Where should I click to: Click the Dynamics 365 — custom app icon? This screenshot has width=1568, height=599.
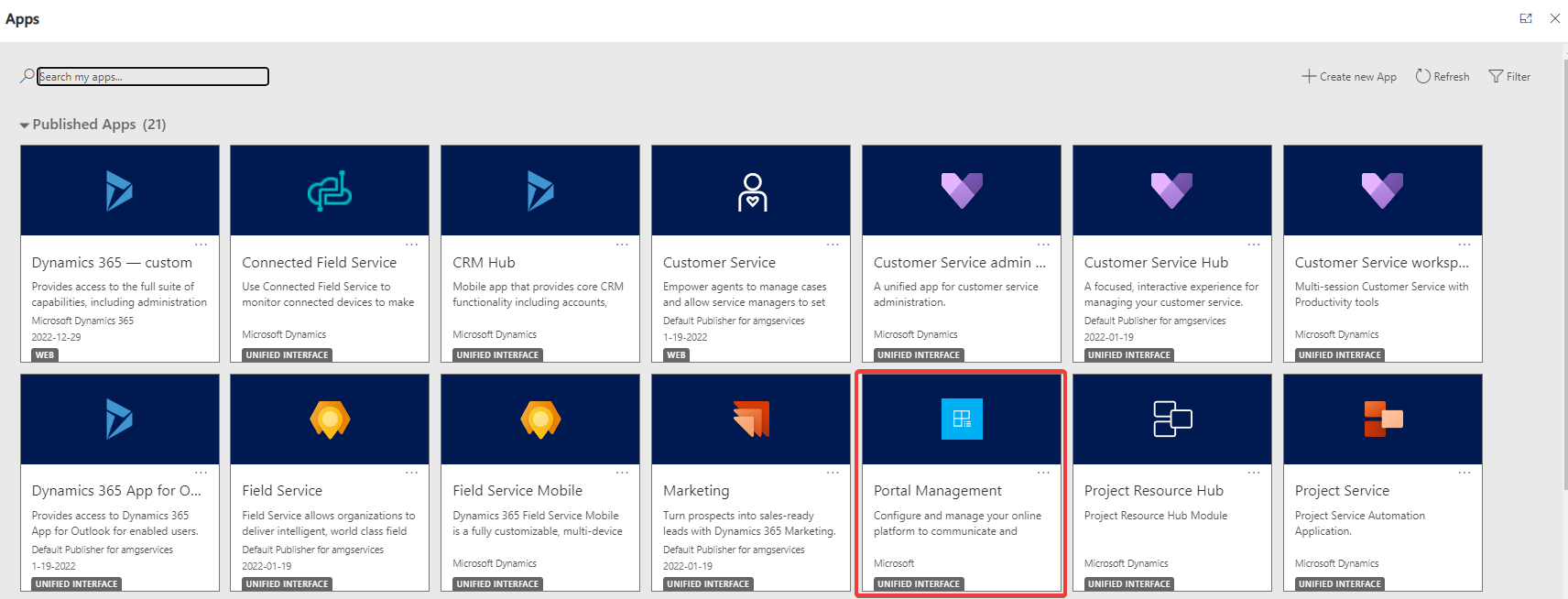tap(119, 191)
